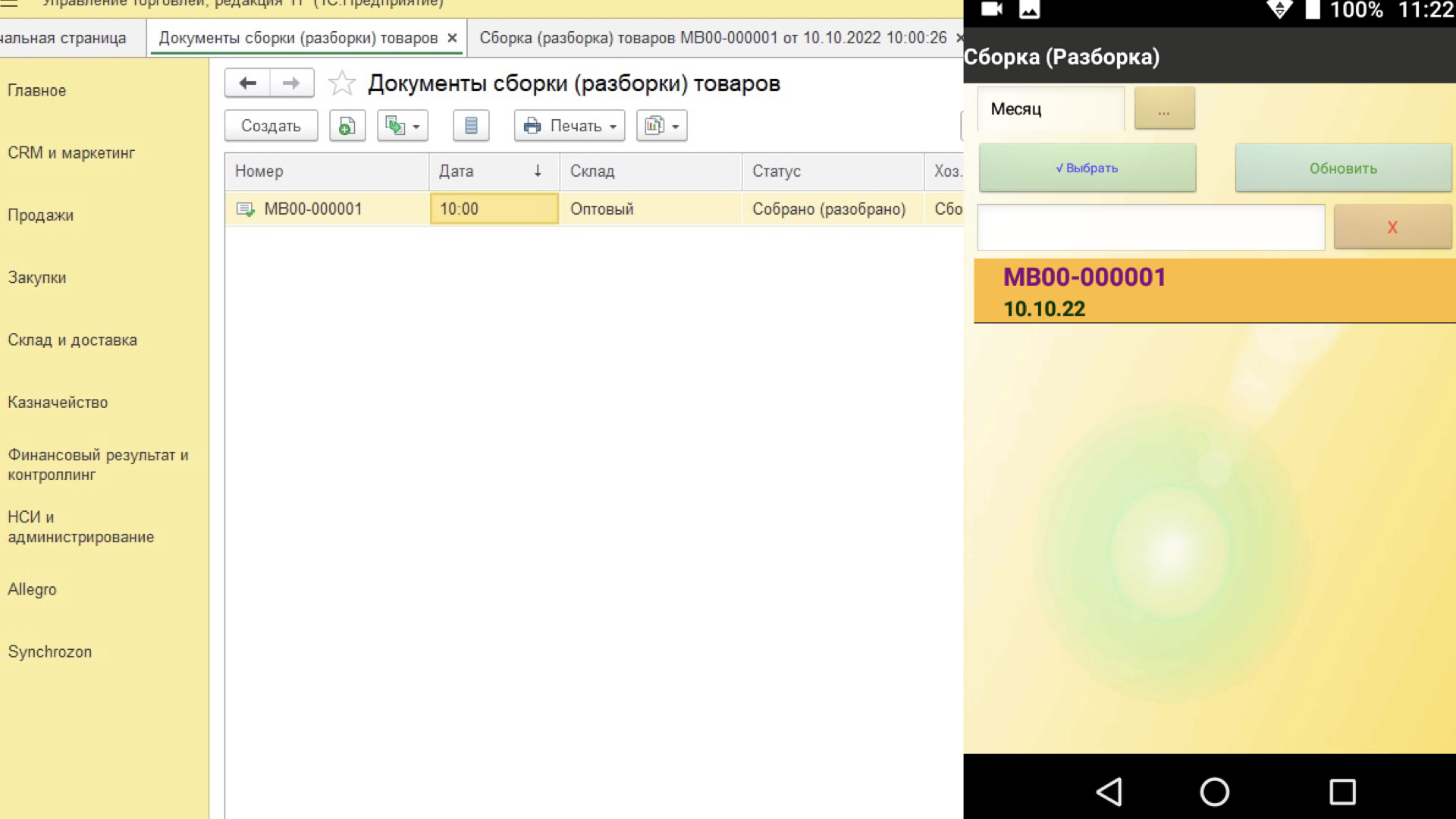Open НСИ и администрирование section
The image size is (1456, 819).
click(81, 527)
